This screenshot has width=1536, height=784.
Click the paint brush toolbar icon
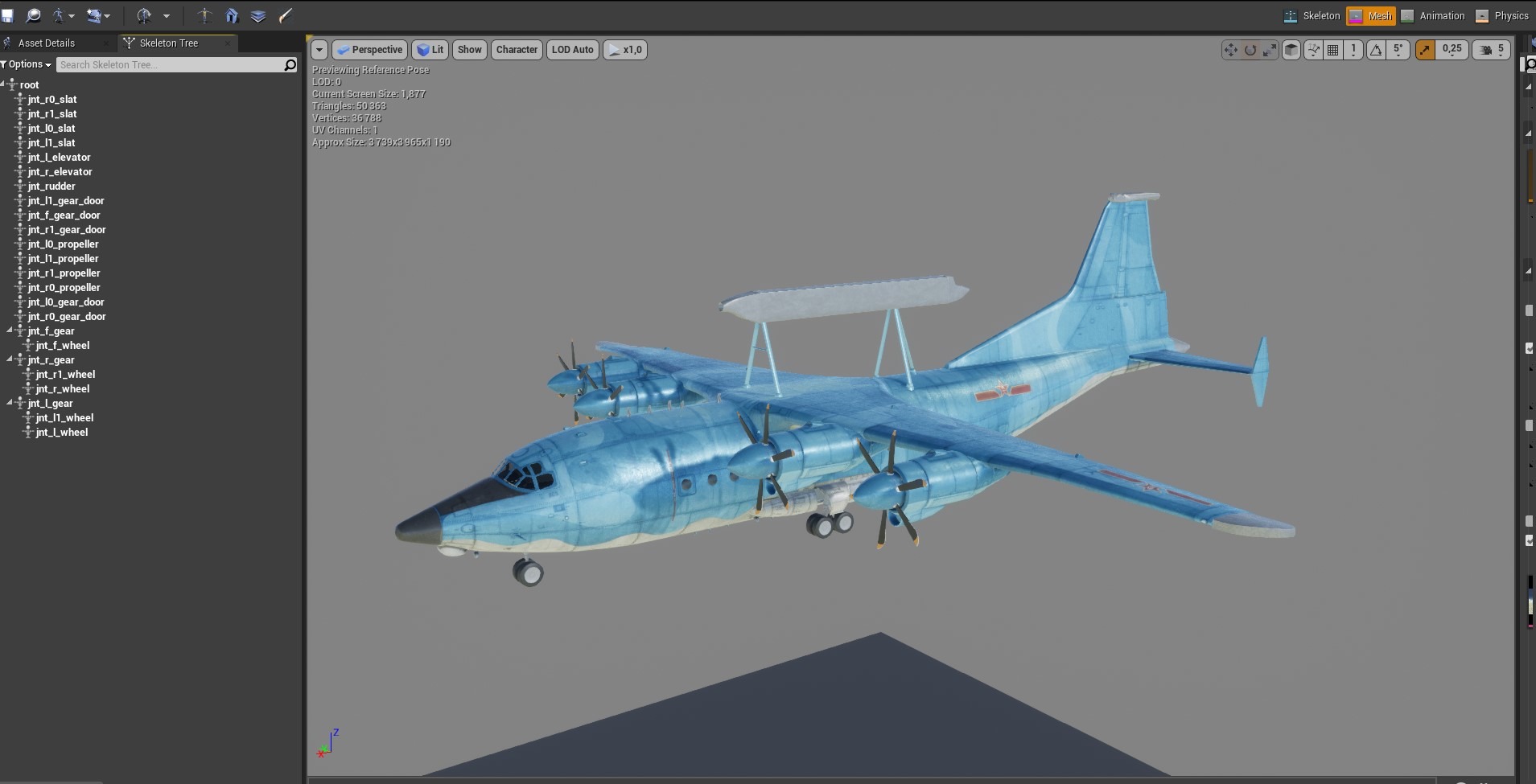pyautogui.click(x=285, y=15)
